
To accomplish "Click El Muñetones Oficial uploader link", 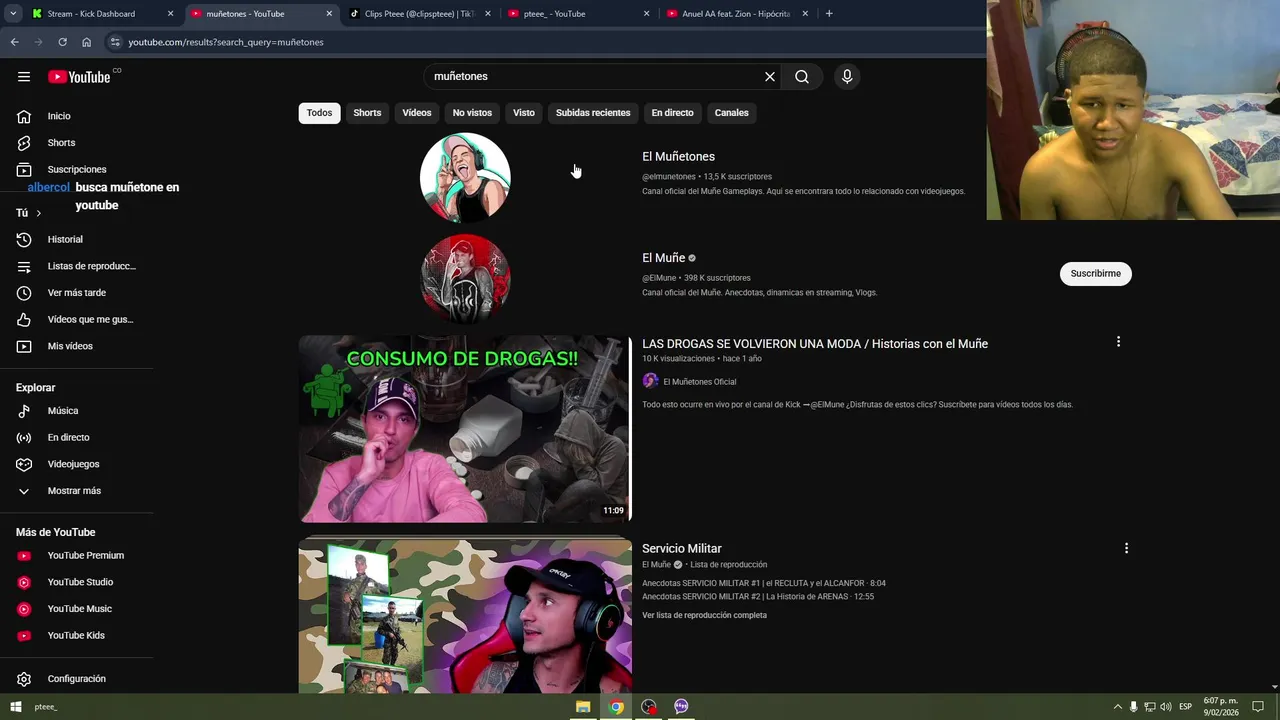I will [699, 382].
